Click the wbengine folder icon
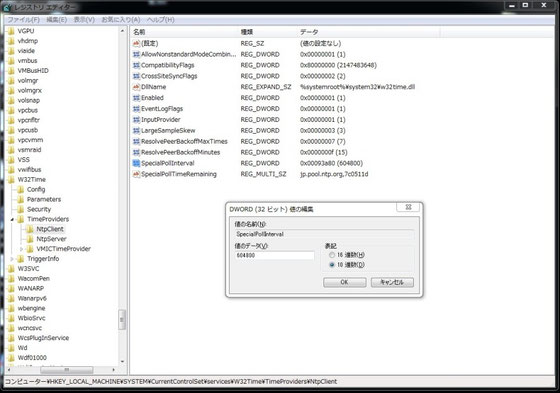This screenshot has height=393, width=560. click(x=11, y=308)
